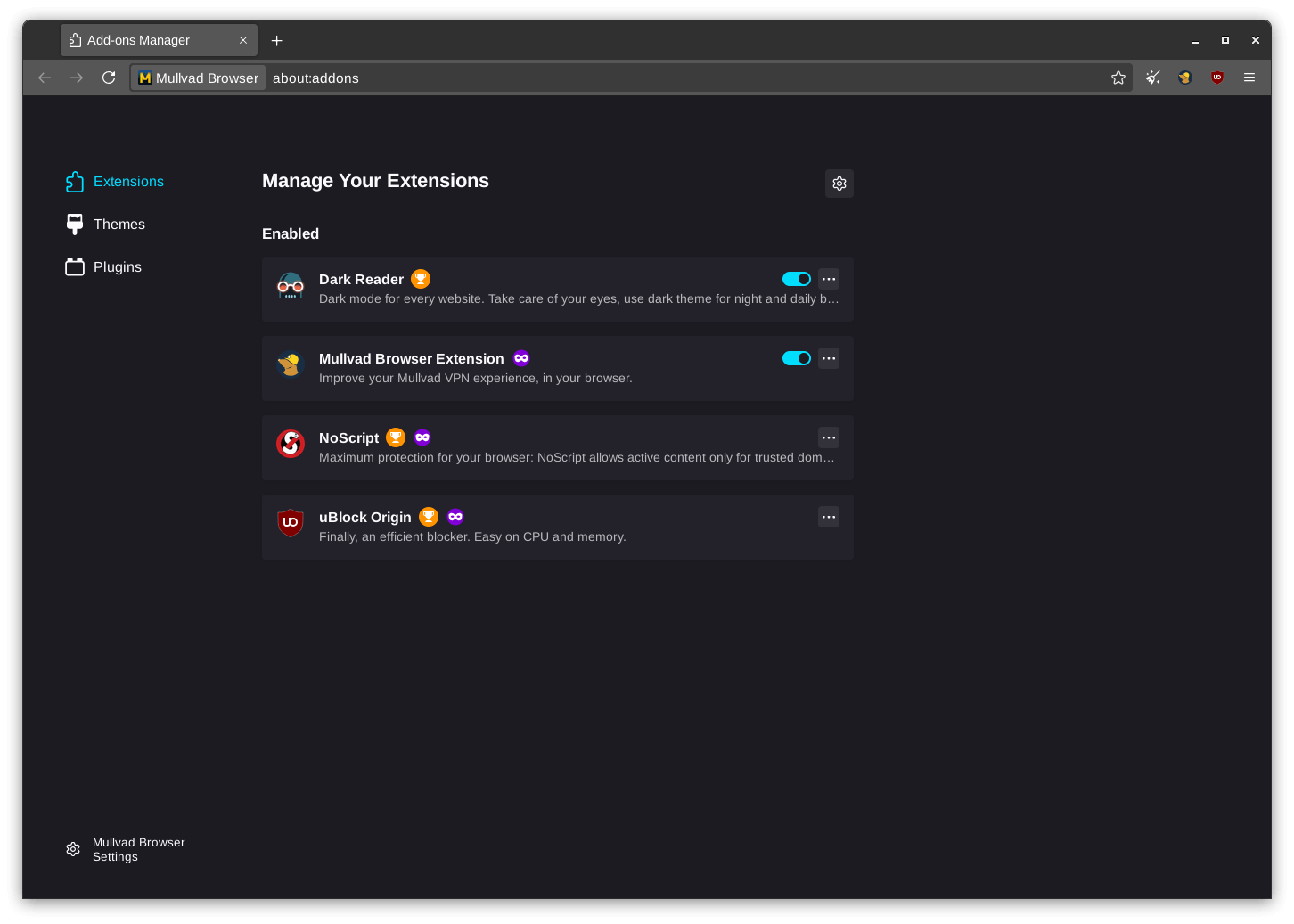Open the Plugins section
The image size is (1294, 924).
117,266
